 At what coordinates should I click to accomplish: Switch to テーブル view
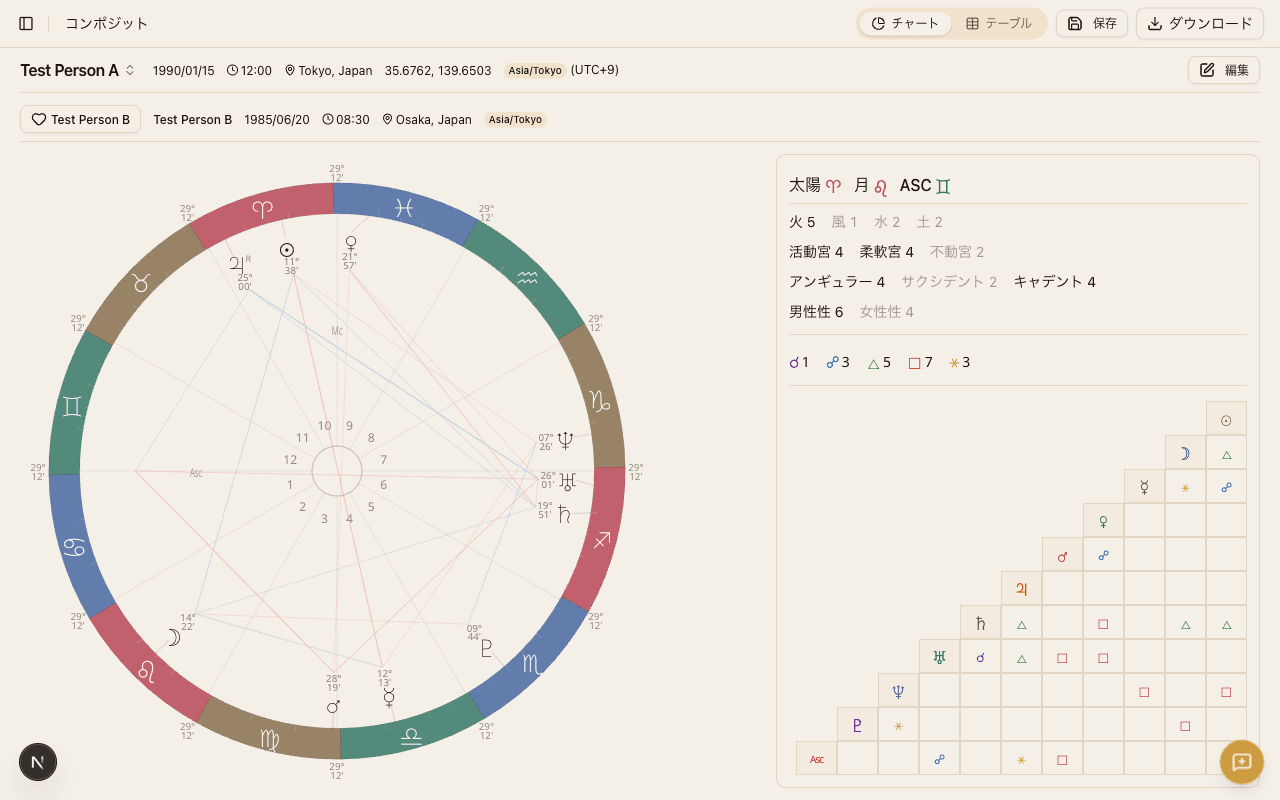[998, 23]
